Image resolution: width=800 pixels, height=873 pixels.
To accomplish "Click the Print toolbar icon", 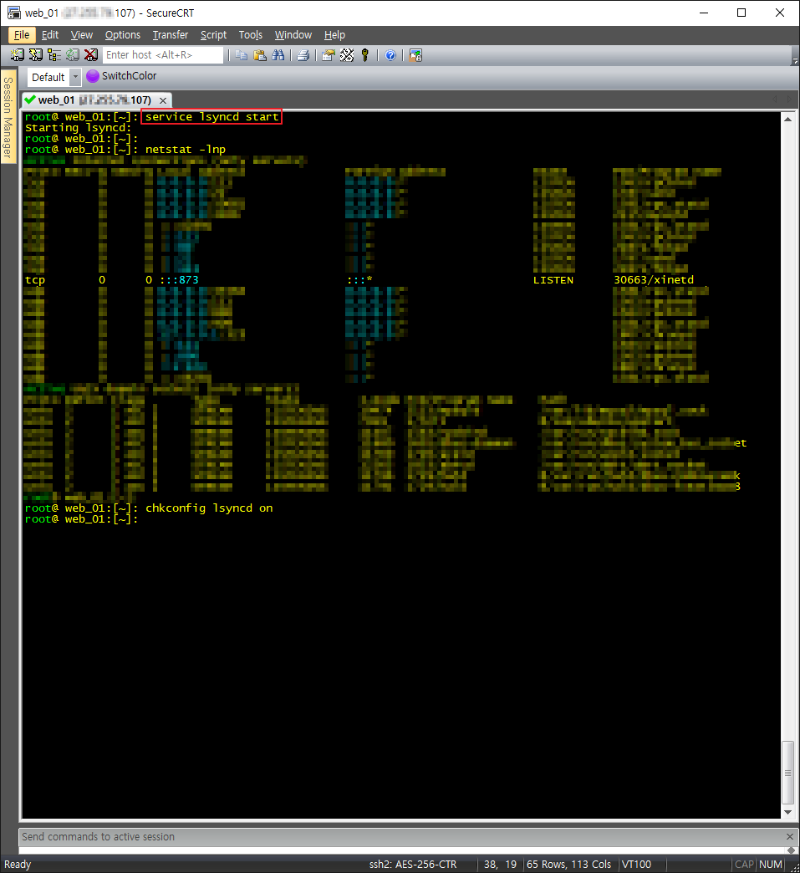I will pyautogui.click(x=303, y=55).
